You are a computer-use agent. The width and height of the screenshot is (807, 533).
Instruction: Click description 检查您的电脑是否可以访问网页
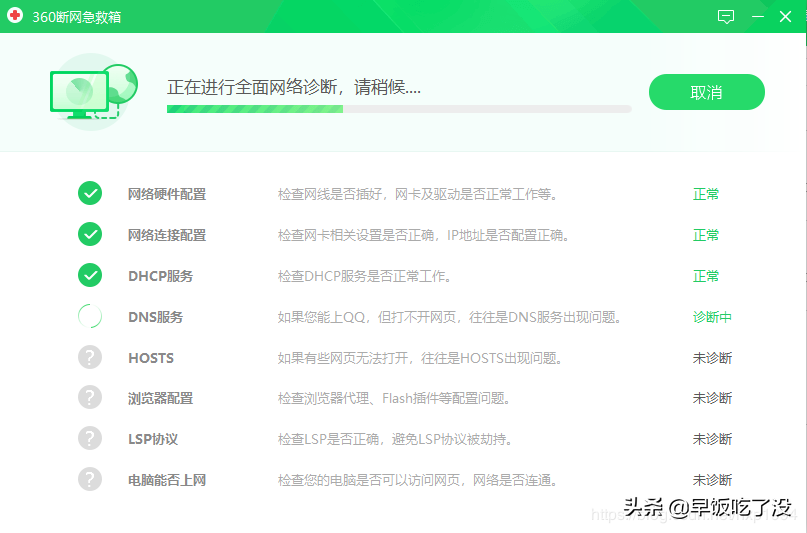(417, 480)
